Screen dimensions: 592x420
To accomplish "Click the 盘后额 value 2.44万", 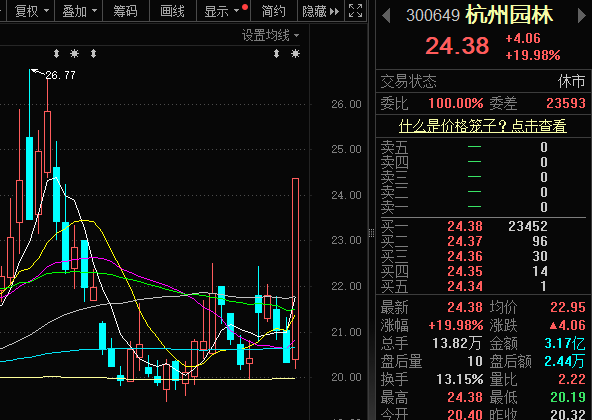I will click(x=565, y=361).
